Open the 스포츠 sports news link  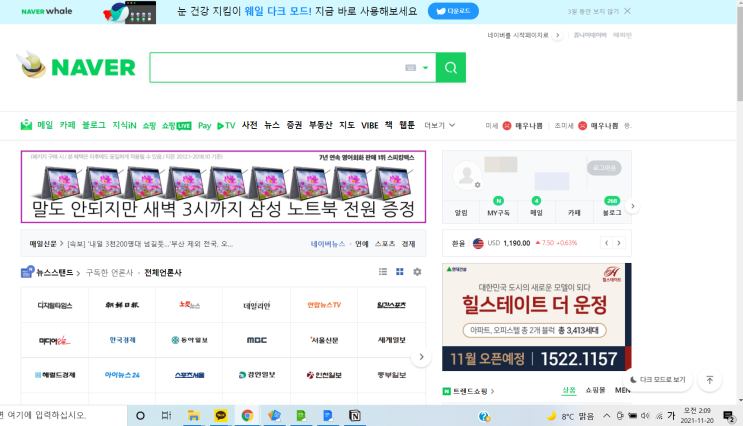tap(385, 244)
